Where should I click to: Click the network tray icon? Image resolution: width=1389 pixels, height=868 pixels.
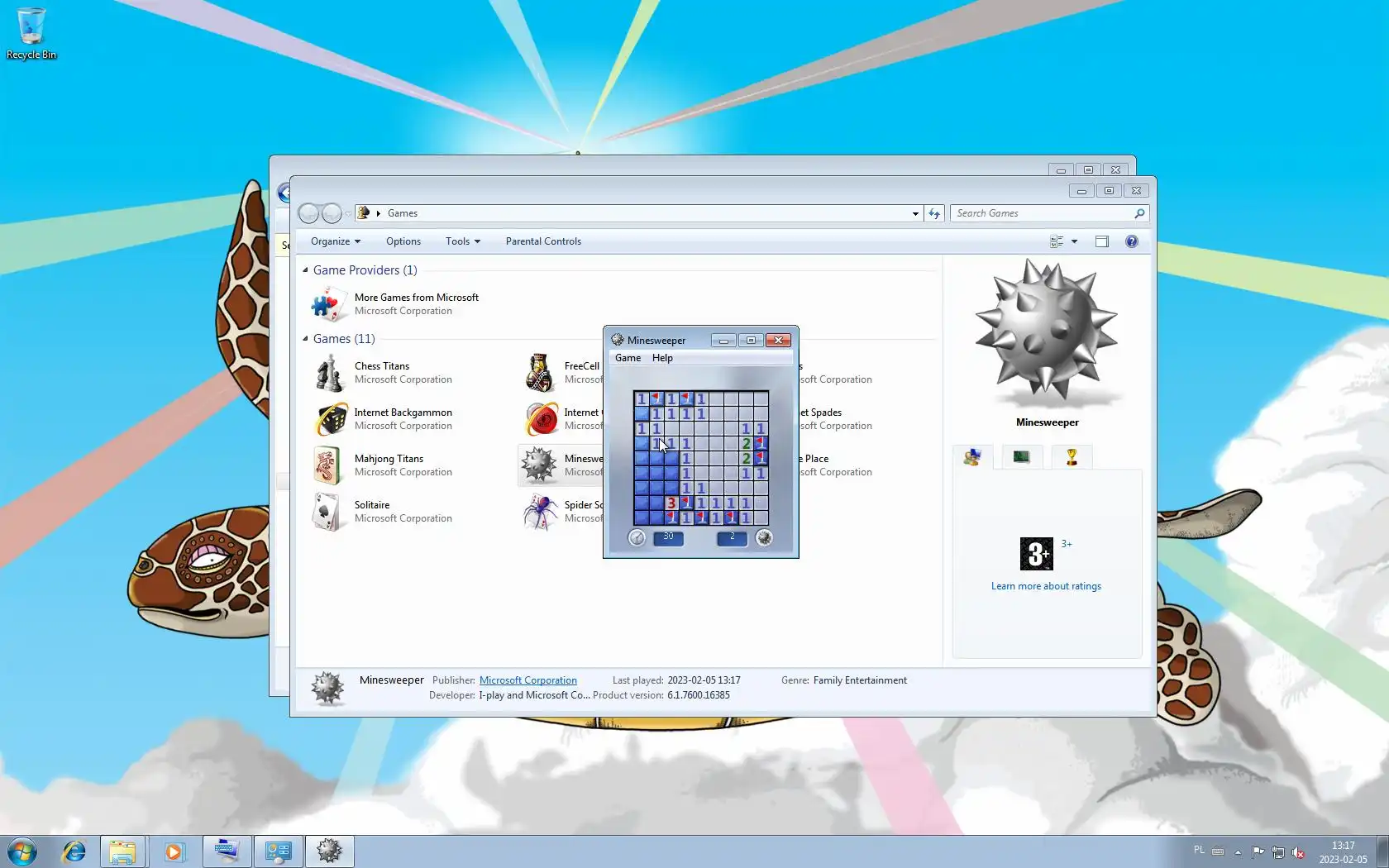[1278, 852]
